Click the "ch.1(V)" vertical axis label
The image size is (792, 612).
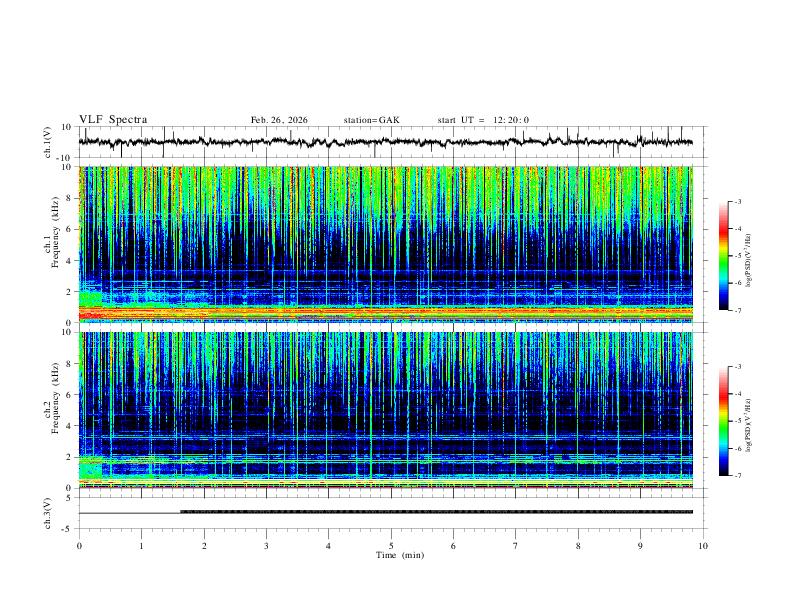click(x=49, y=142)
